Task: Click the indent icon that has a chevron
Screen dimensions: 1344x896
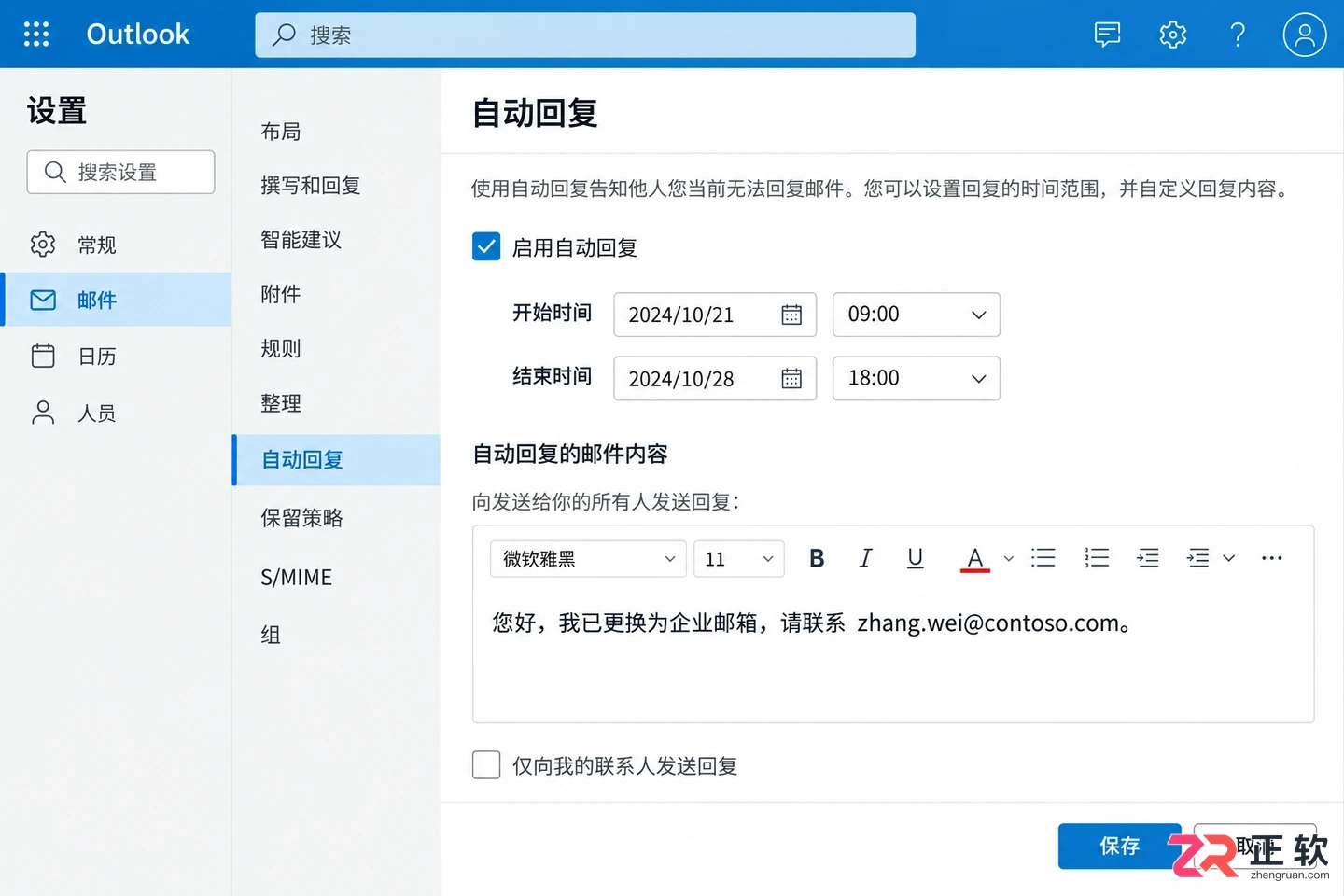Action: point(1198,558)
